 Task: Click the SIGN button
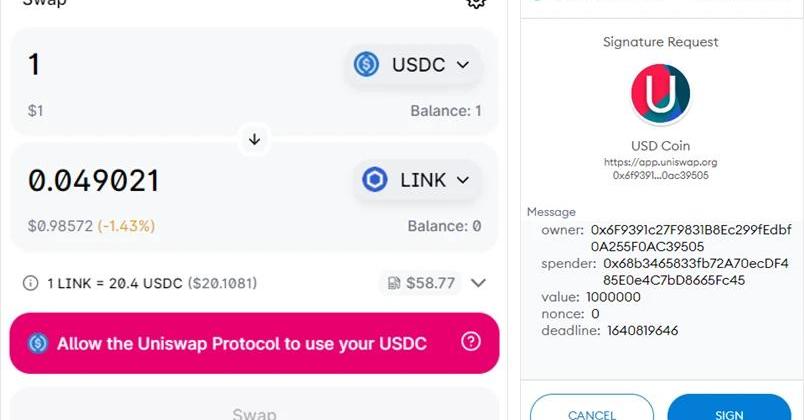click(x=729, y=412)
